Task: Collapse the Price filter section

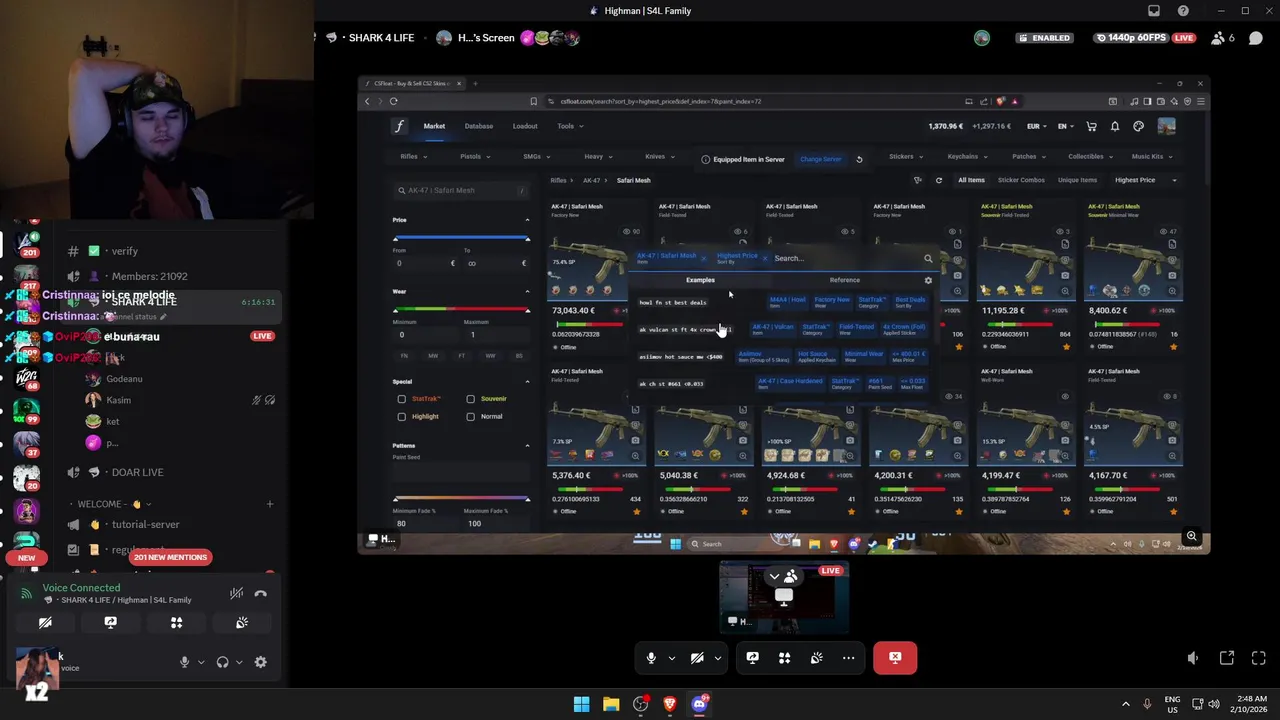Action: [527, 220]
